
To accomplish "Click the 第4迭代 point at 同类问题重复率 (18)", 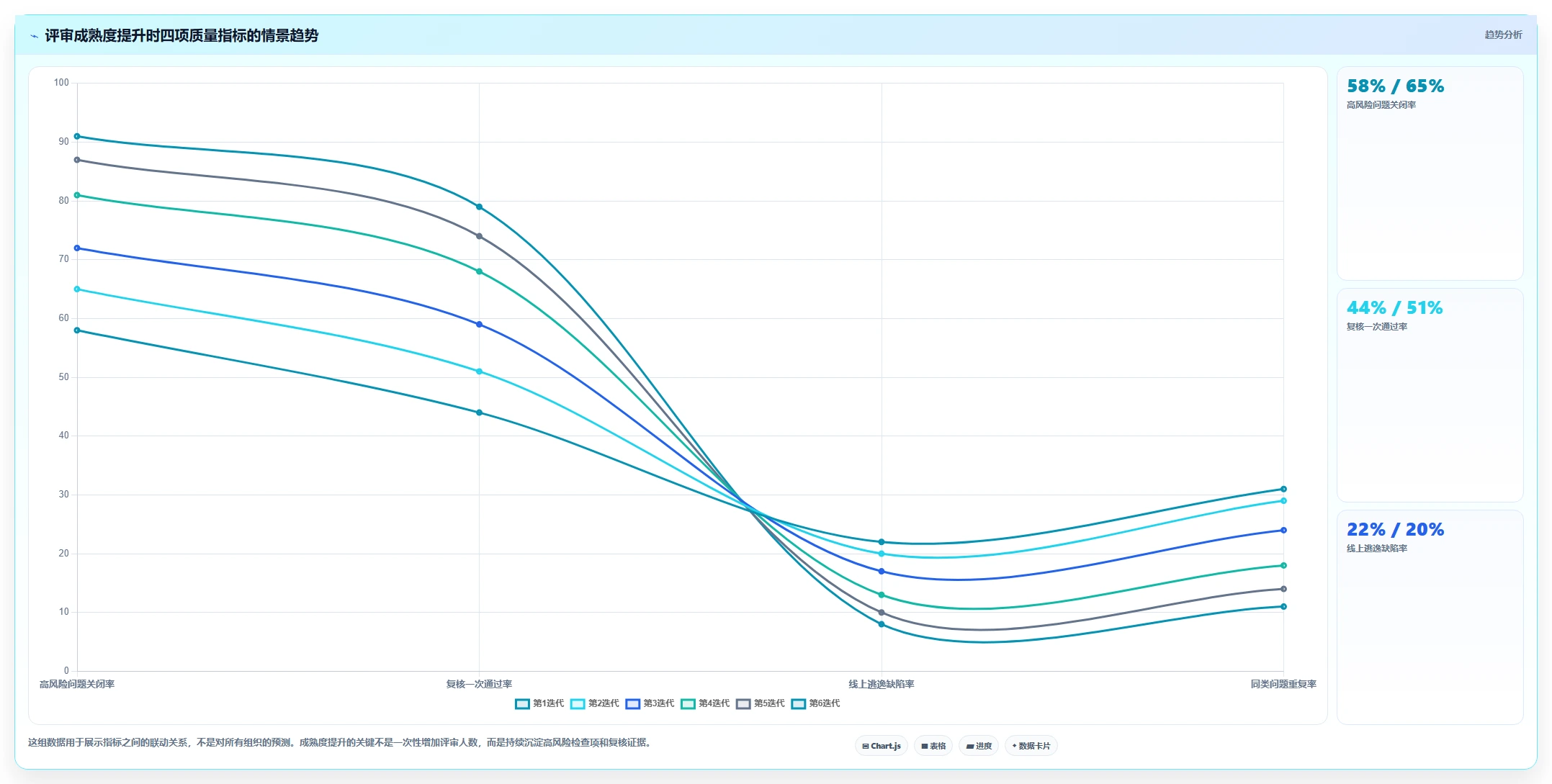I will 1283,566.
